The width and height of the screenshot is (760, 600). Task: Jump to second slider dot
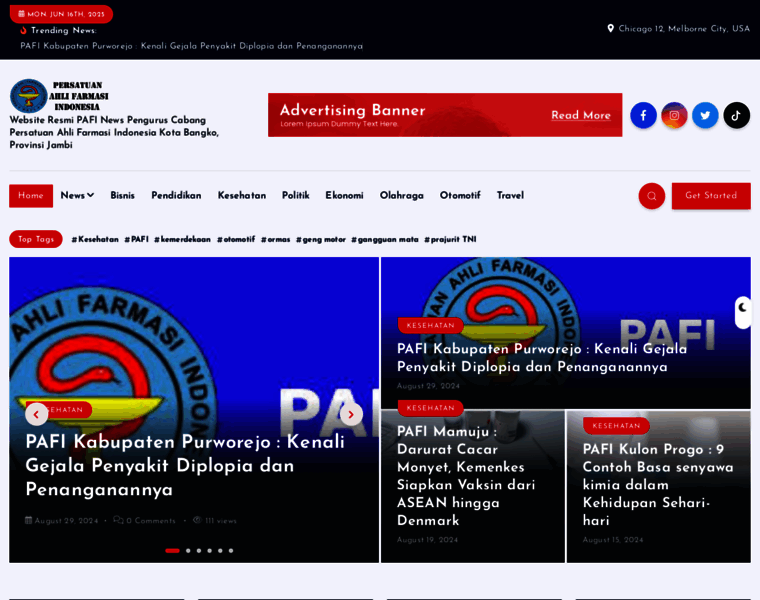coord(188,551)
